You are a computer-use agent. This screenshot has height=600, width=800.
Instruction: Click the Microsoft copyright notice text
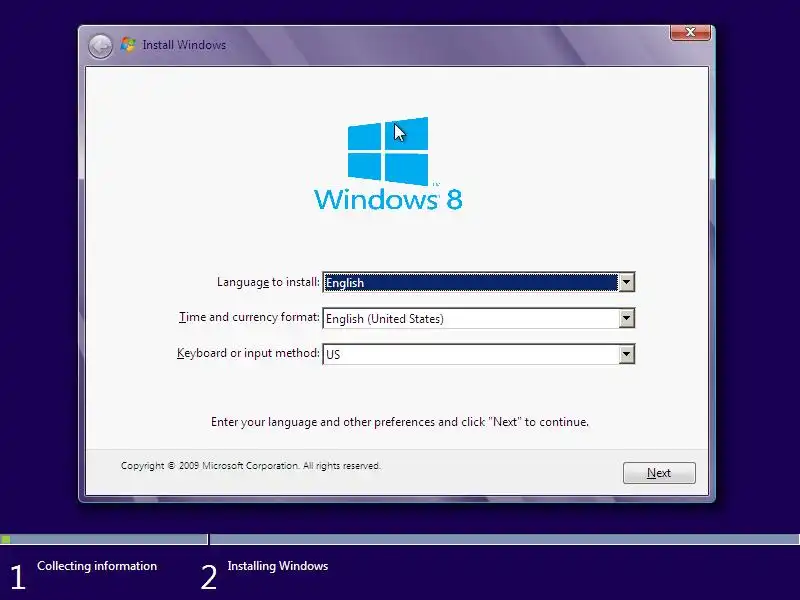point(251,466)
